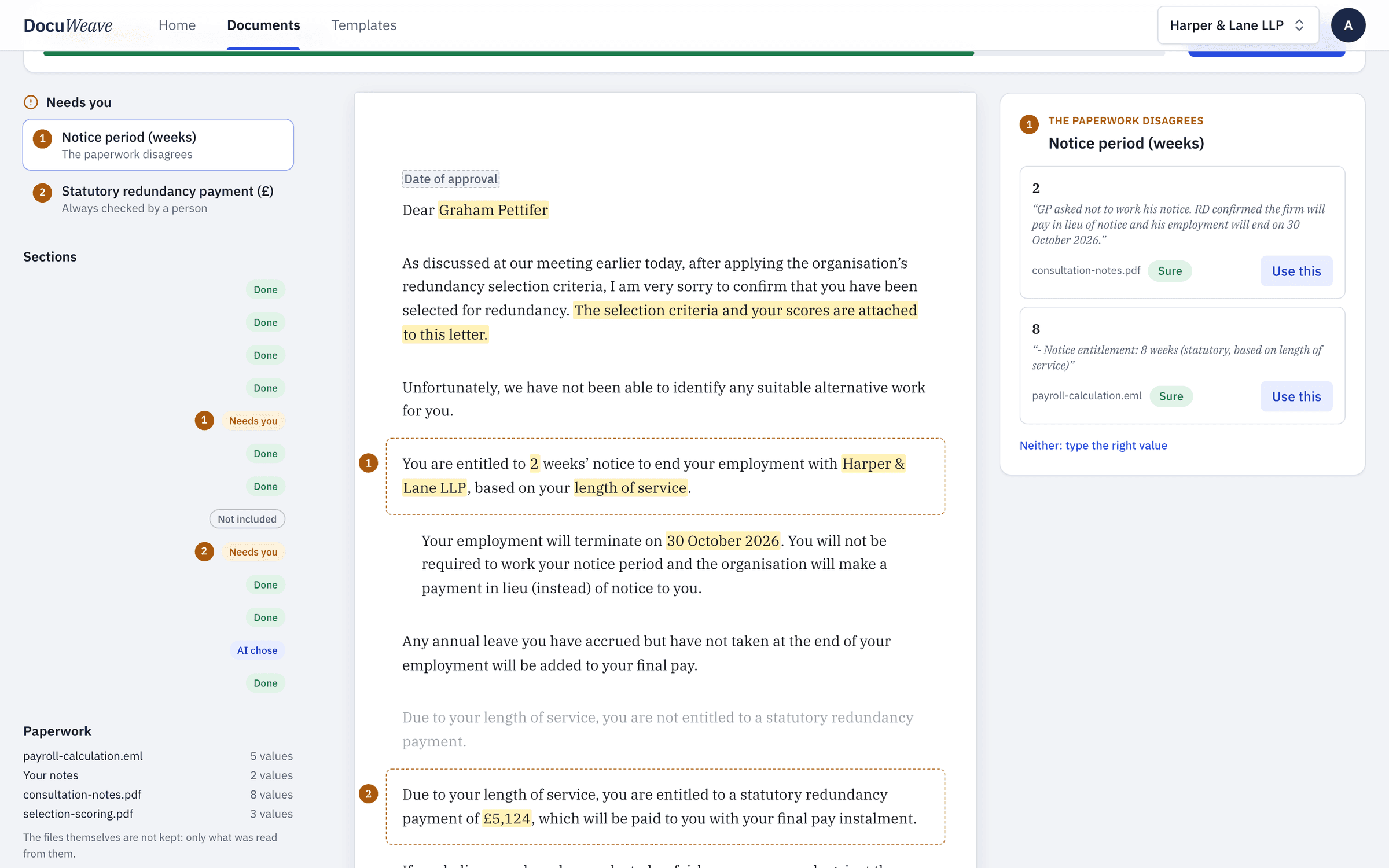This screenshot has width=1389, height=868.
Task: Click the last Done status in Sections
Action: click(265, 683)
